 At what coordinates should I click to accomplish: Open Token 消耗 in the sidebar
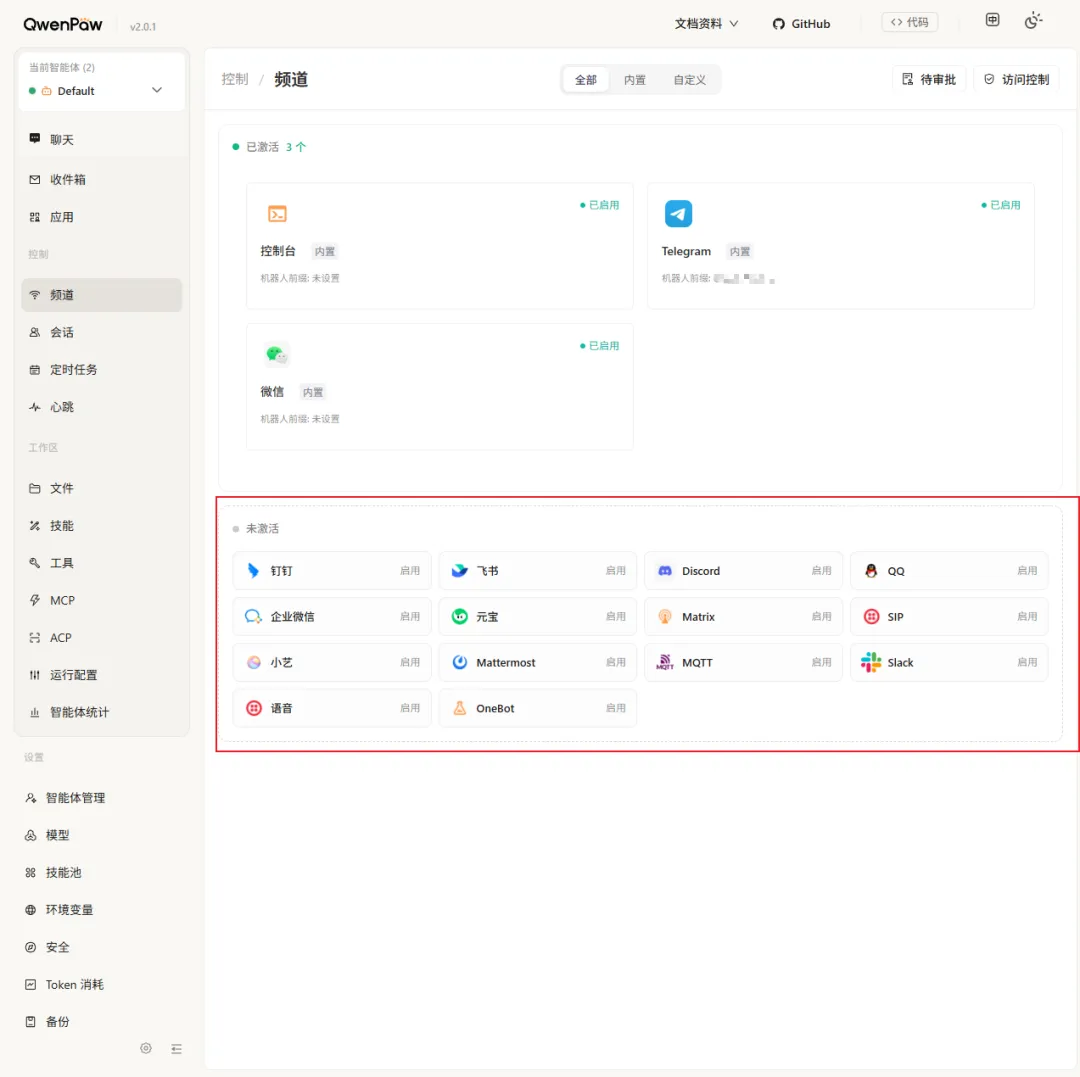[101, 985]
